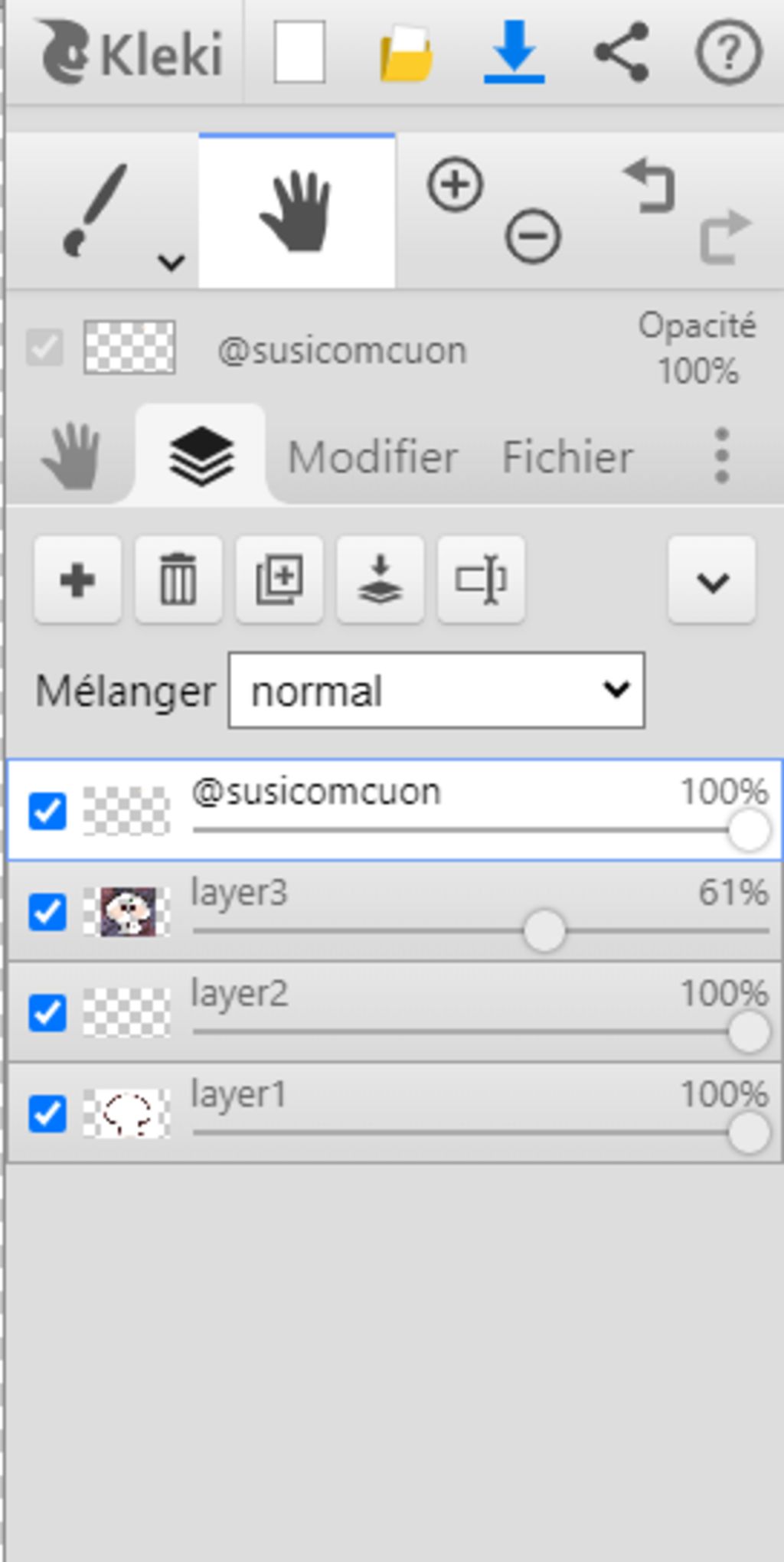Import image via folder icon
The width and height of the screenshot is (784, 1562).
point(406,54)
